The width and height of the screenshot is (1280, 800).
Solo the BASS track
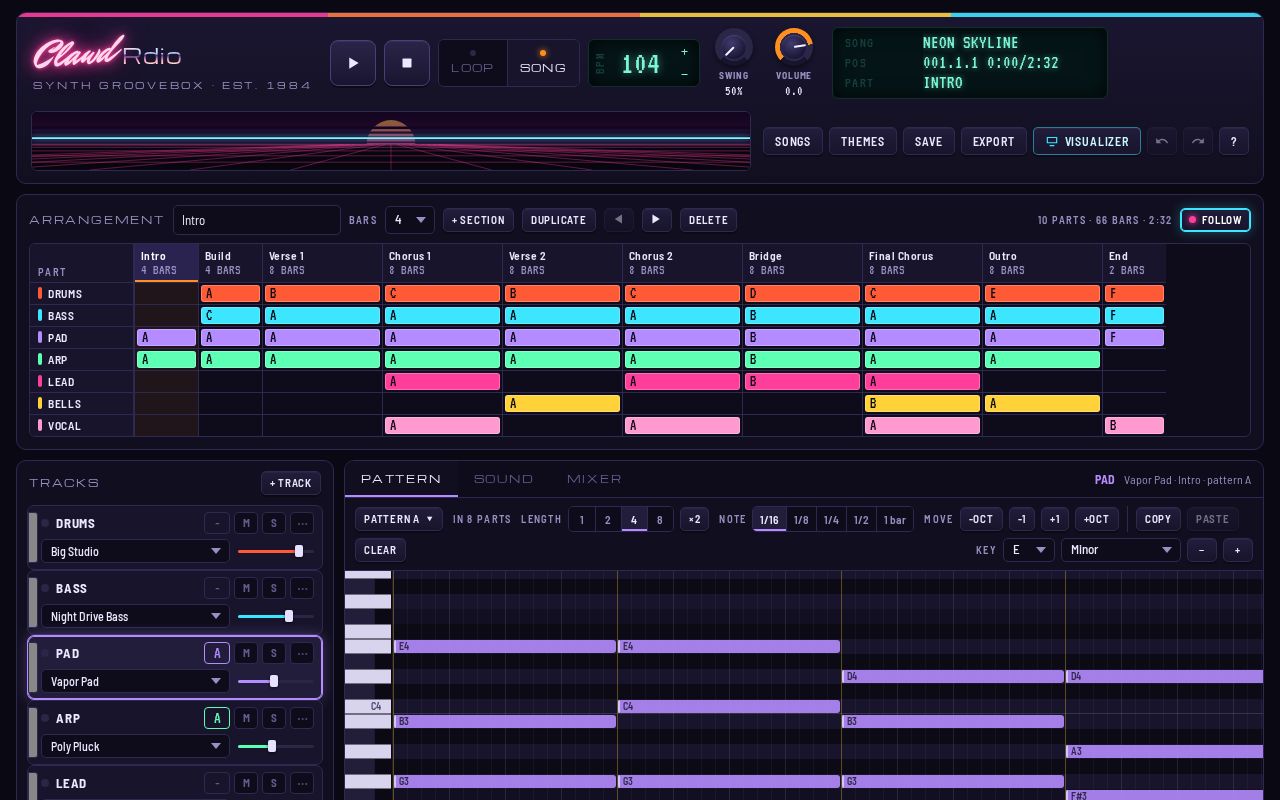tap(274, 588)
